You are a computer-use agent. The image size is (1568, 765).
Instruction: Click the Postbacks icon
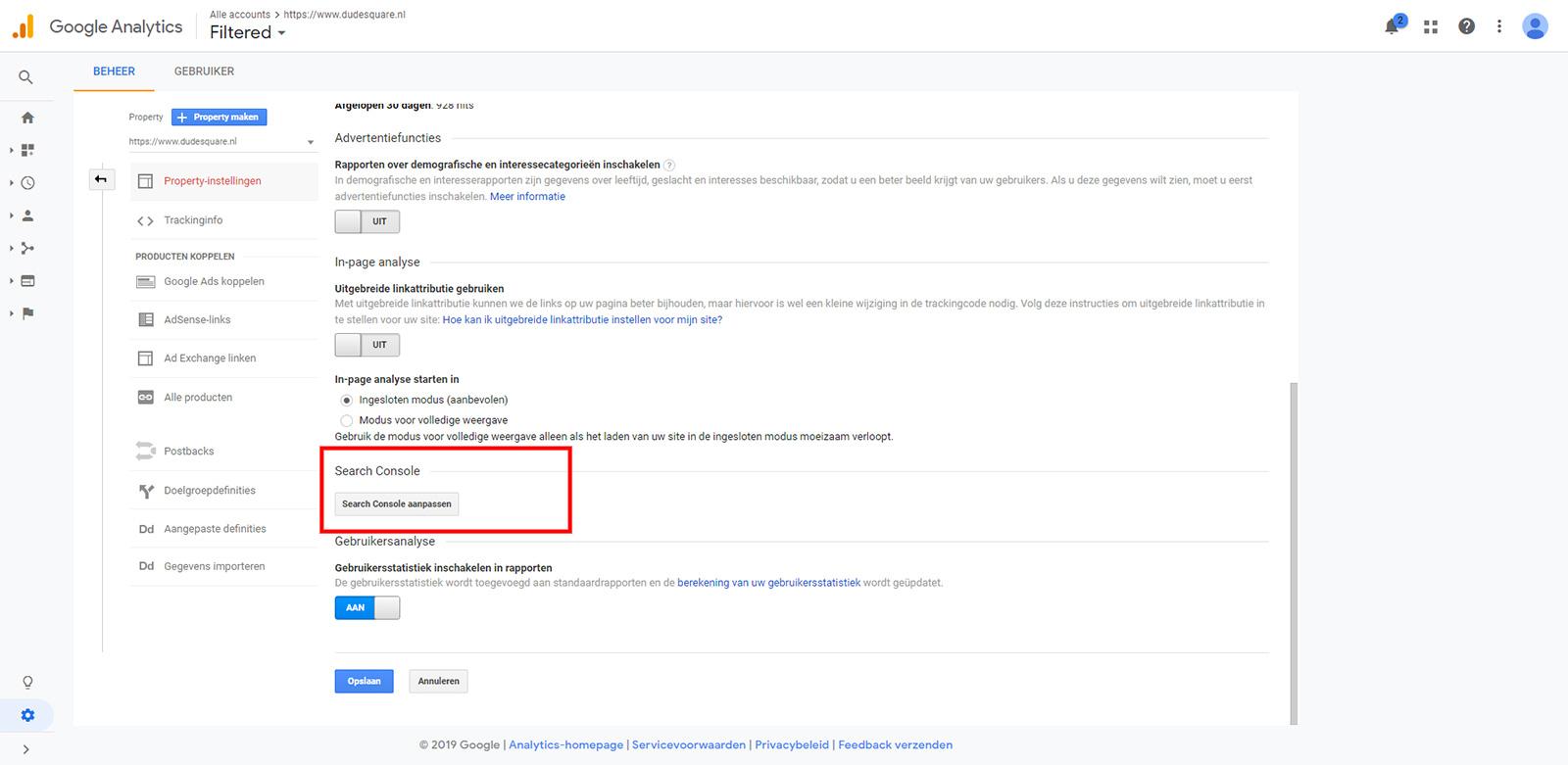[145, 452]
